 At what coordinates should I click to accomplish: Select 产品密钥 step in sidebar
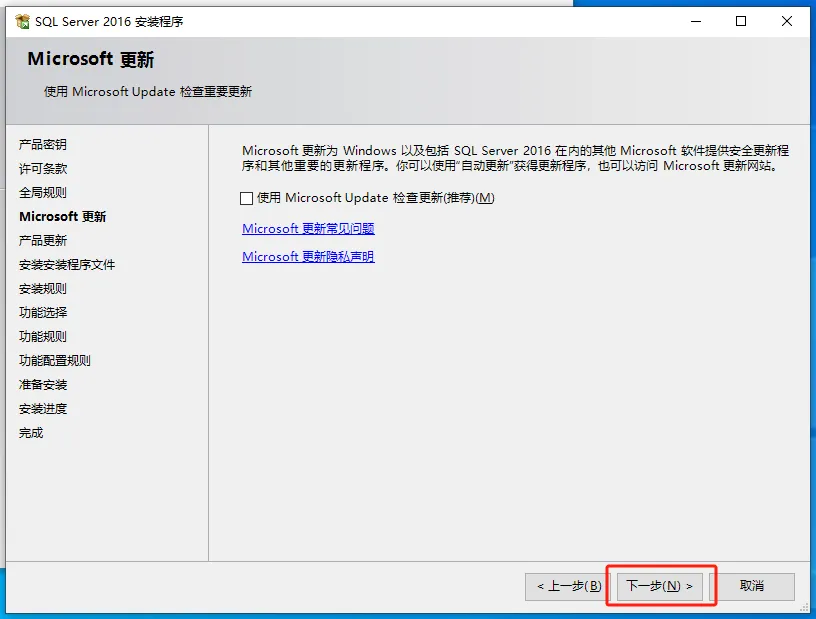[43, 145]
